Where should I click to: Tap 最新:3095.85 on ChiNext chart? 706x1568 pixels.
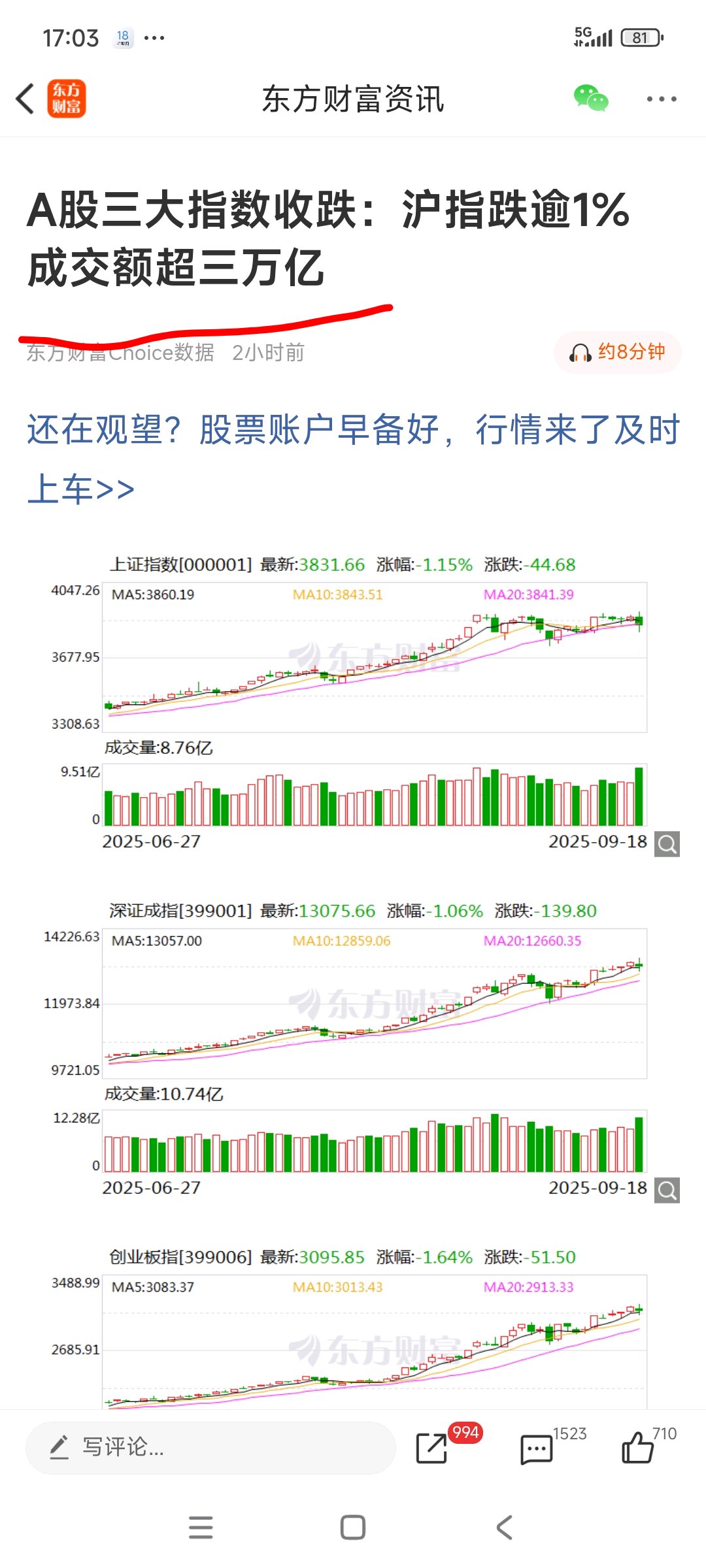[x=312, y=1257]
